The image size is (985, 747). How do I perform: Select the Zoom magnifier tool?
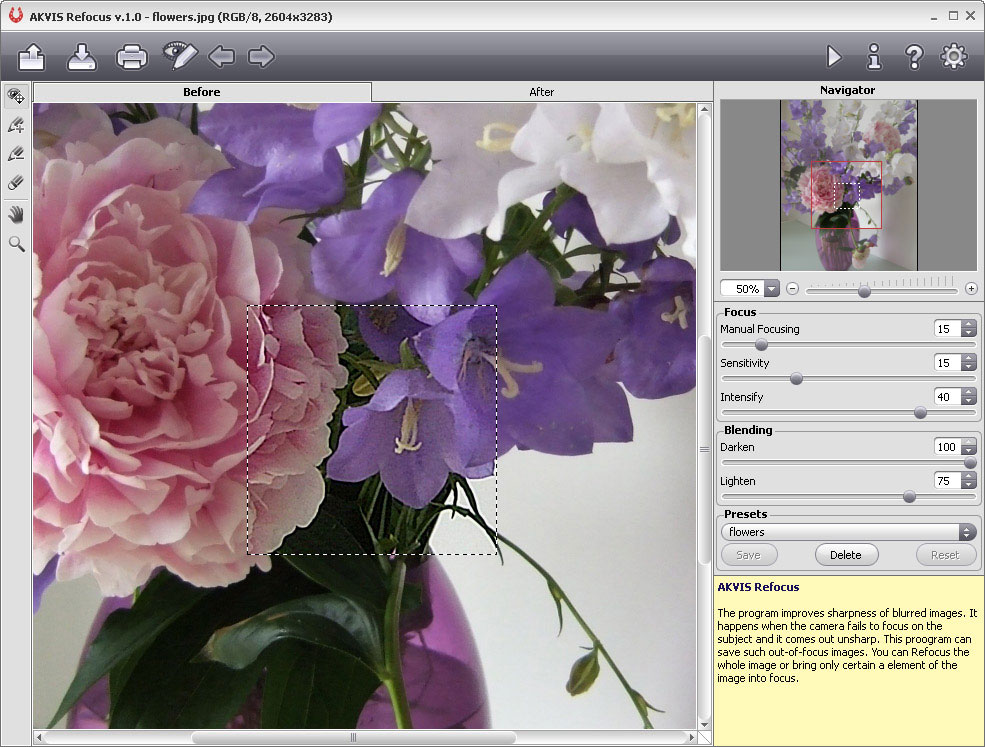coord(16,243)
